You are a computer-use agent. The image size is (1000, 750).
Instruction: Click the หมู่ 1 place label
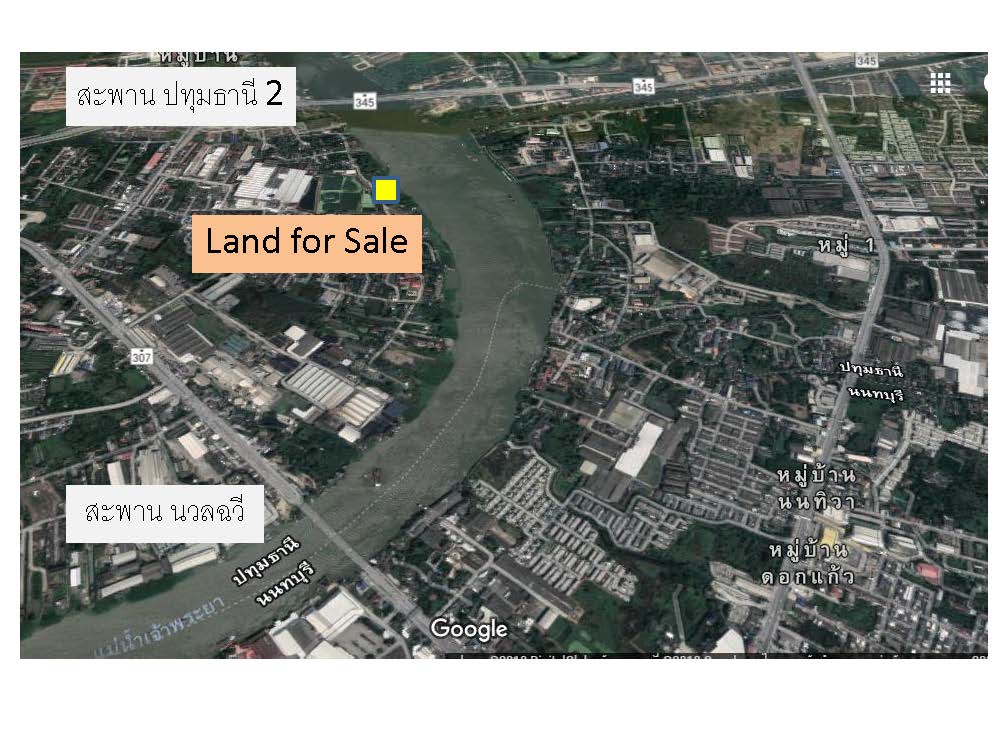[x=847, y=245]
